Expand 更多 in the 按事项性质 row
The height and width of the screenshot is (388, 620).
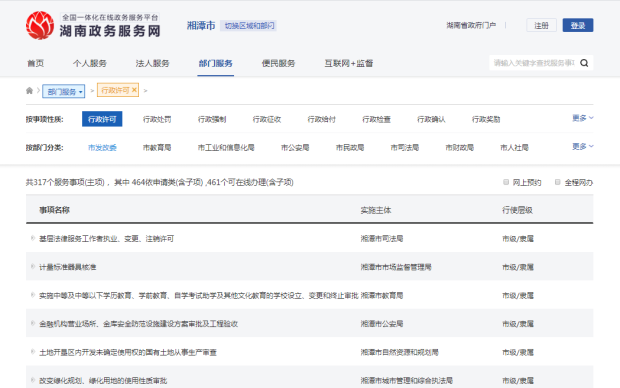pos(583,118)
